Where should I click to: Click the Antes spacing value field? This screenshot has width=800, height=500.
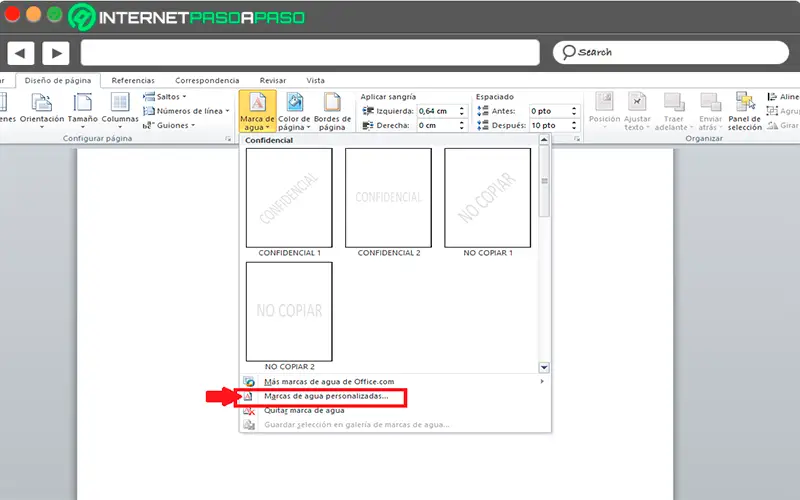coord(549,111)
